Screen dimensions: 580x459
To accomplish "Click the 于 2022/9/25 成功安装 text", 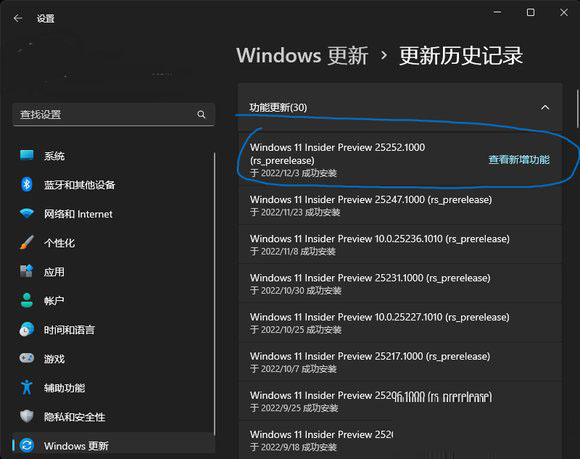I will tap(294, 408).
